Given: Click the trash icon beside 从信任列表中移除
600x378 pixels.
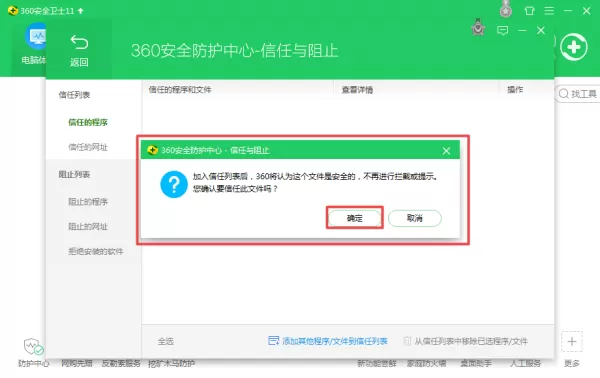Looking at the screenshot, I should pyautogui.click(x=407, y=341).
